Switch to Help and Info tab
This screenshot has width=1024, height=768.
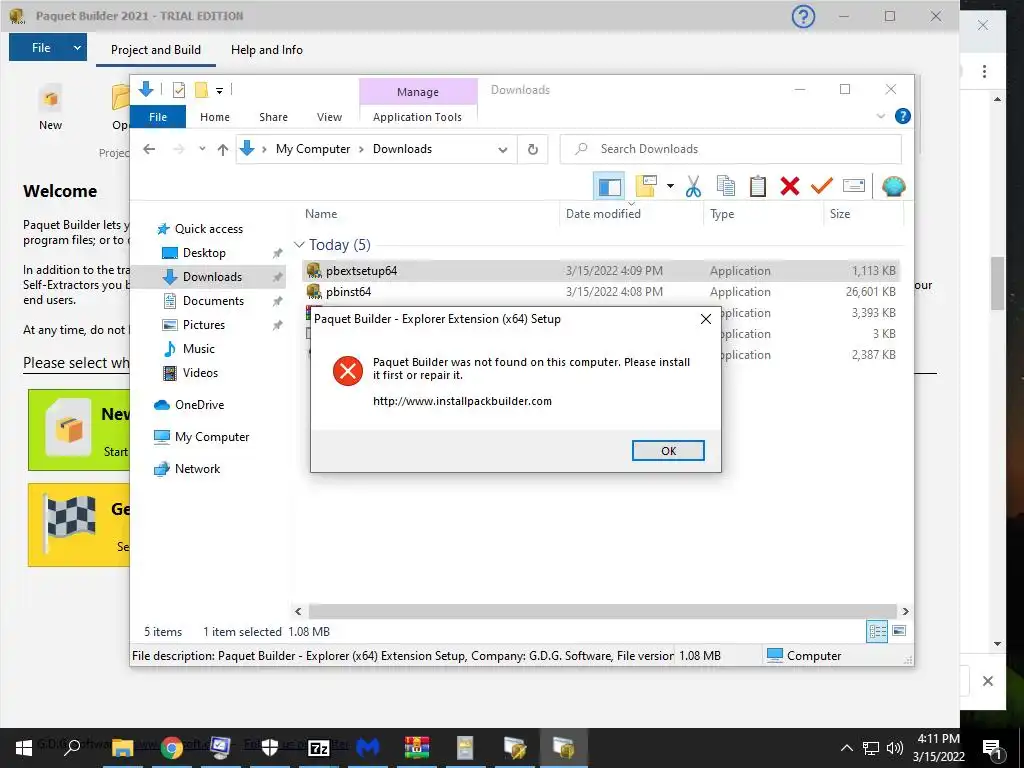pos(266,50)
